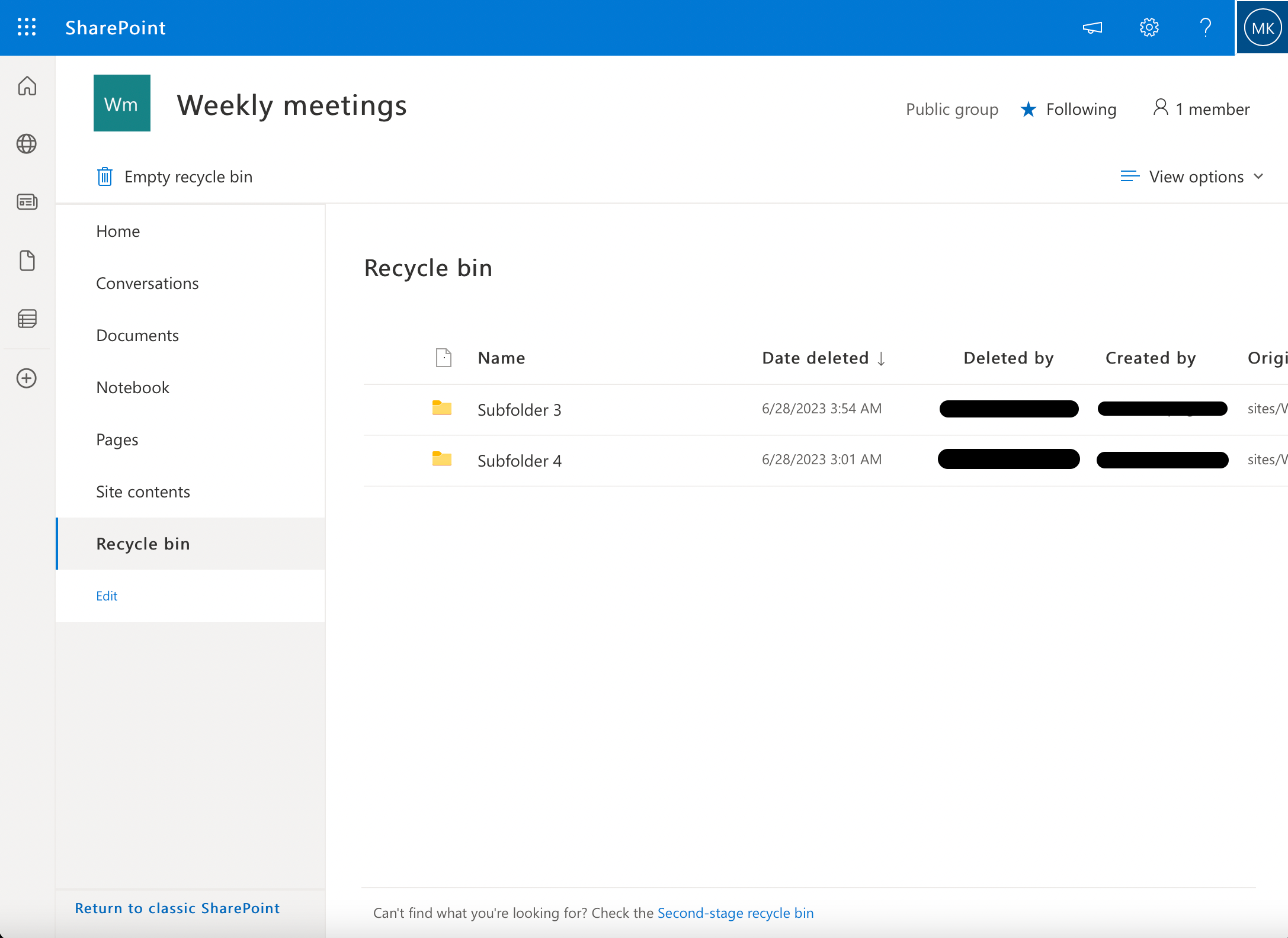Toggle the file header checkbox
Screen dimensions: 1288x938
pos(444,357)
